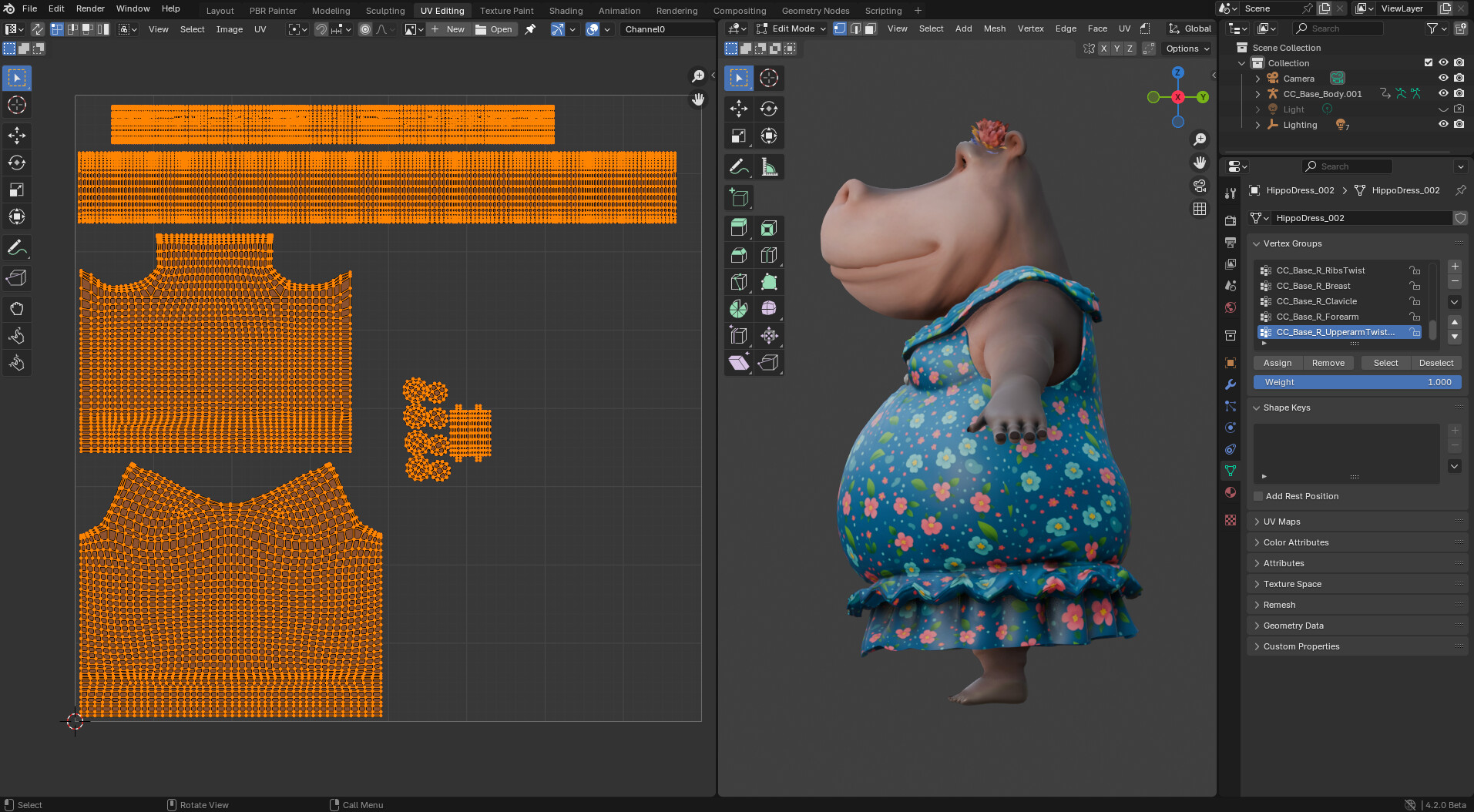Adjust the Weight slider value
Image resolution: width=1474 pixels, height=812 pixels.
1358,382
